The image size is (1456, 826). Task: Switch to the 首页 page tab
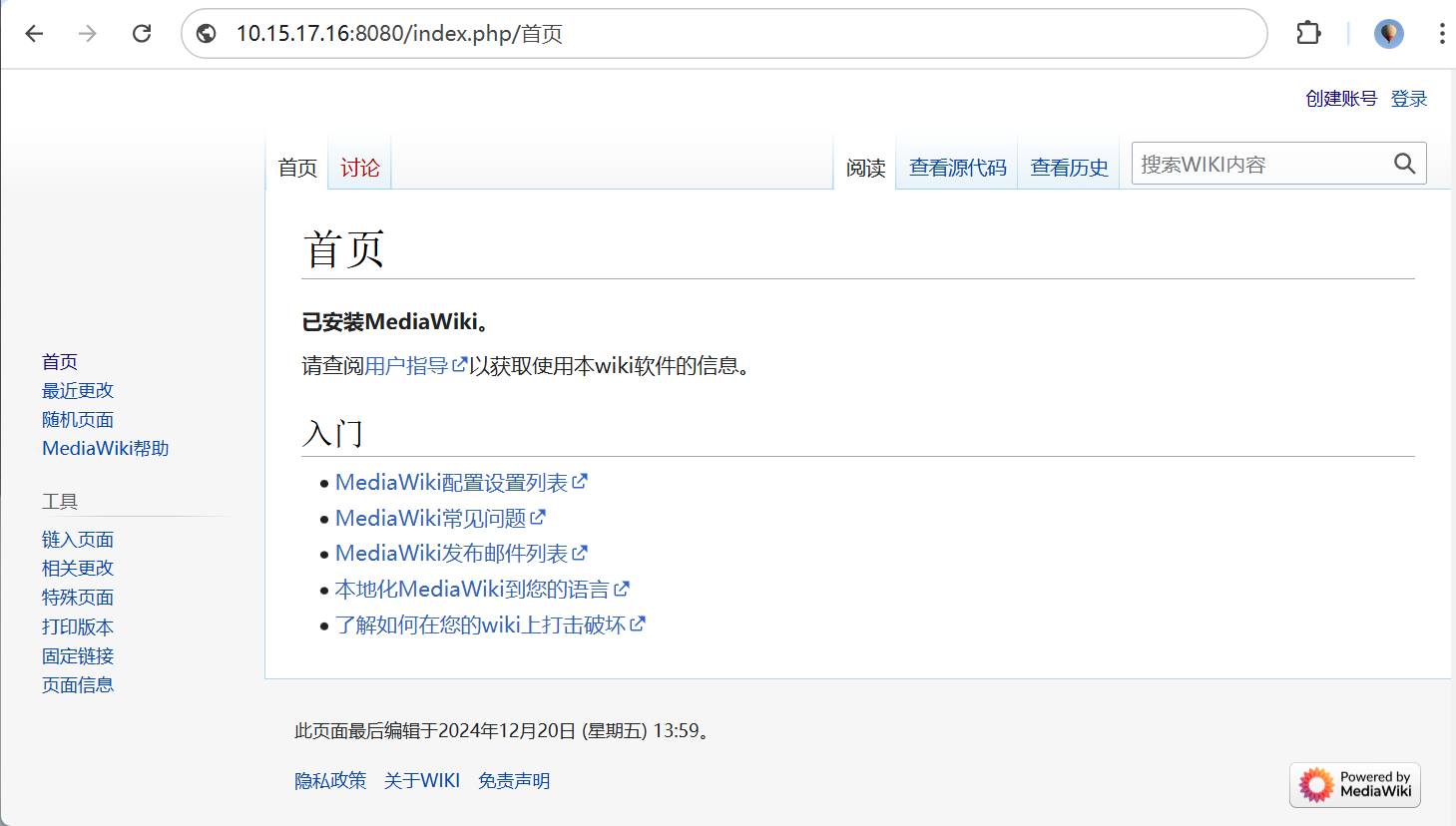tap(297, 168)
